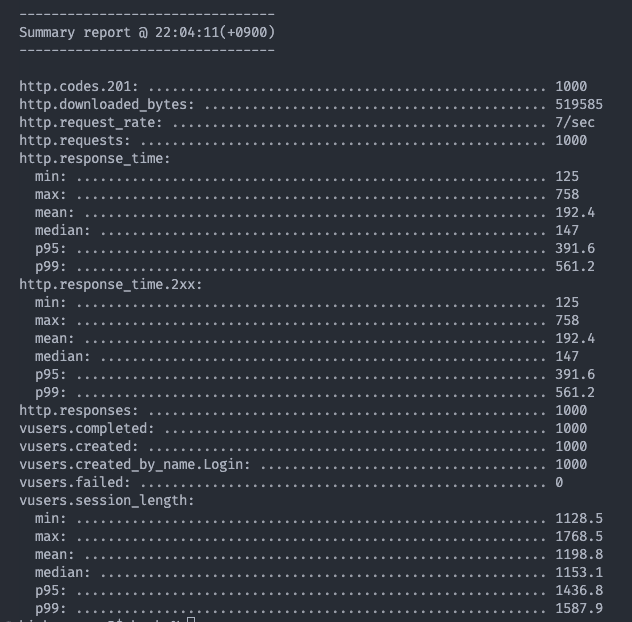Click the http.response_time: section heading

tap(95, 158)
